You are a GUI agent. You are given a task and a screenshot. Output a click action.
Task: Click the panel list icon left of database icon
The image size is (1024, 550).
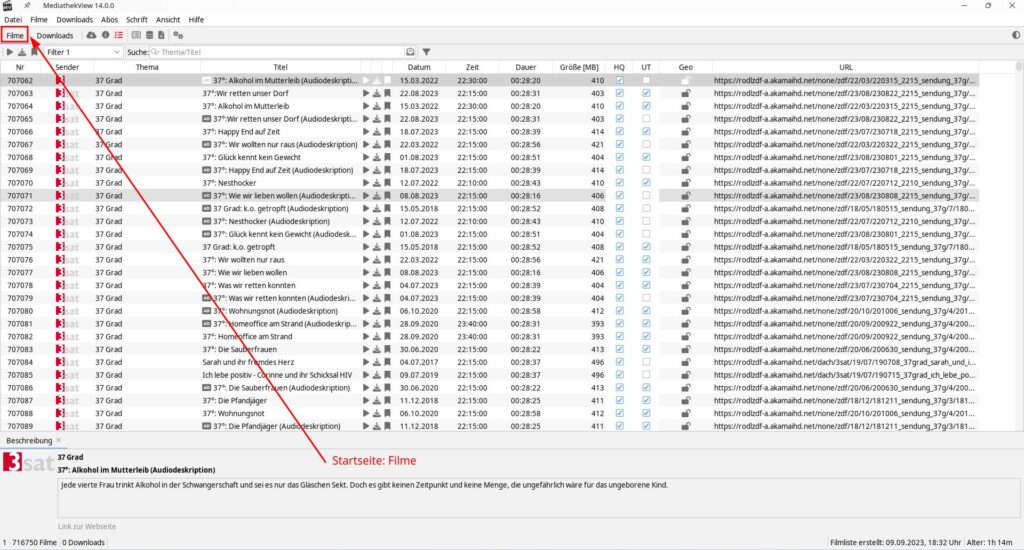tap(136, 35)
